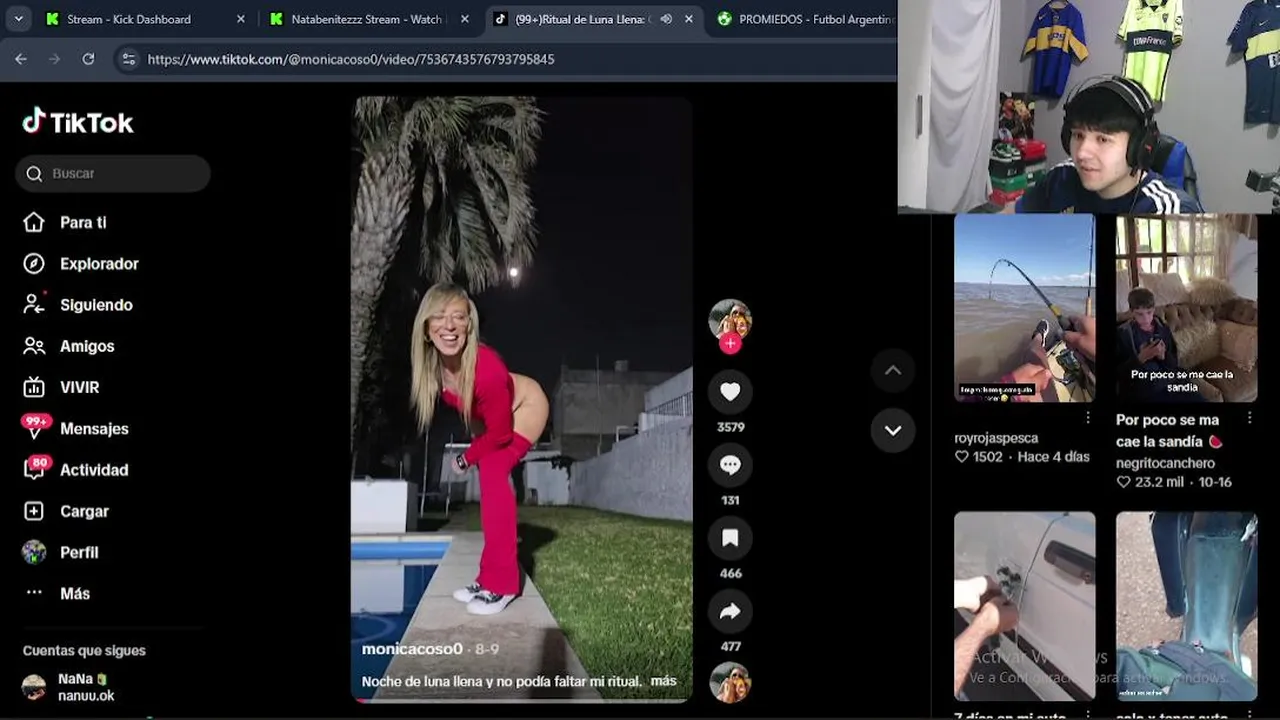Screen dimensions: 1280x720
Task: Click site information icon in address bar
Action: (x=128, y=59)
